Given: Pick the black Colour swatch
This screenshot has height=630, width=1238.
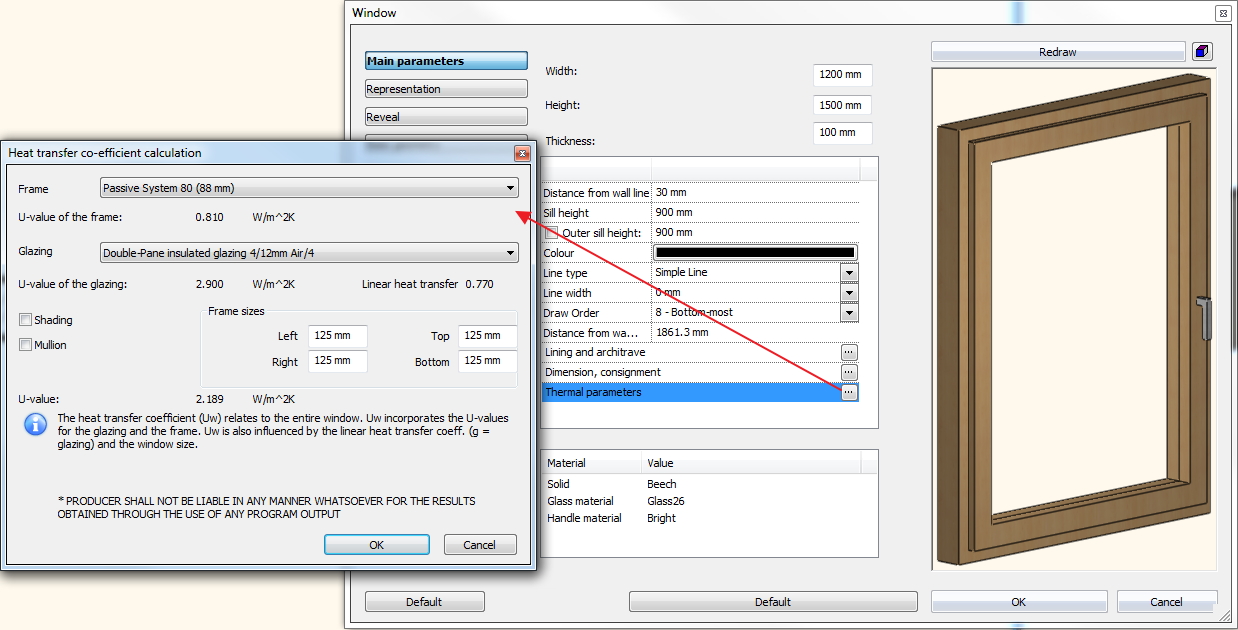Looking at the screenshot, I should click(x=755, y=253).
